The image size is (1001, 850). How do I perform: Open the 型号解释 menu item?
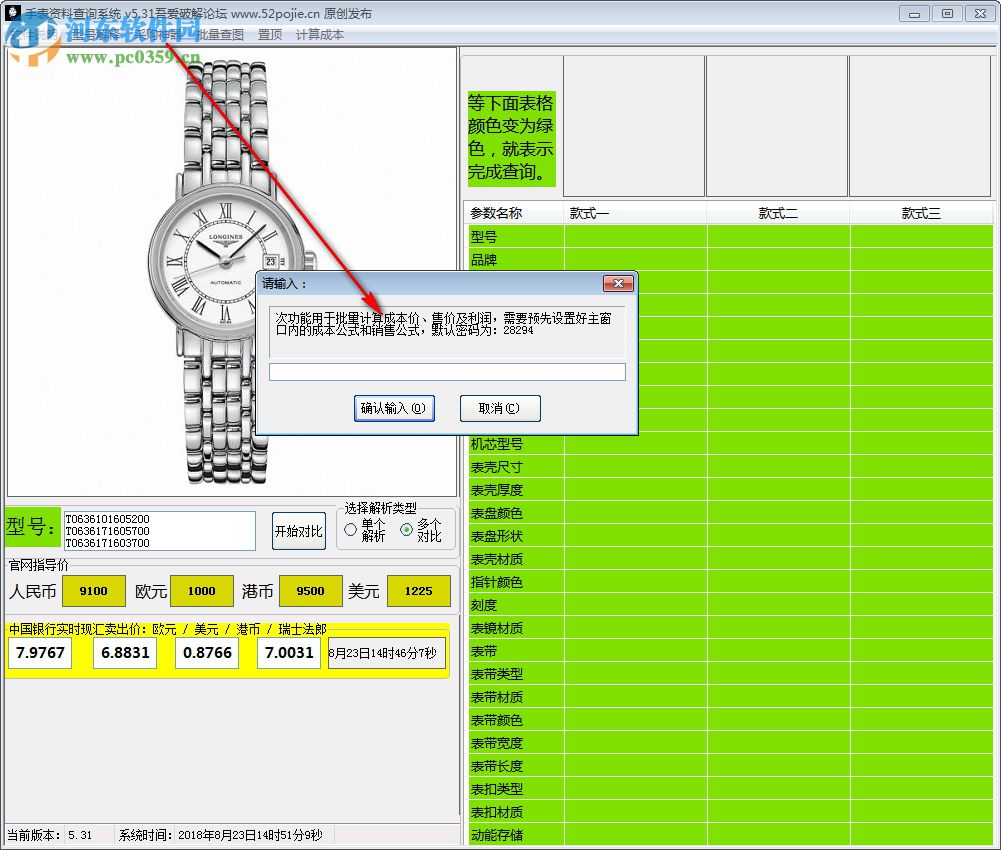(x=98, y=34)
